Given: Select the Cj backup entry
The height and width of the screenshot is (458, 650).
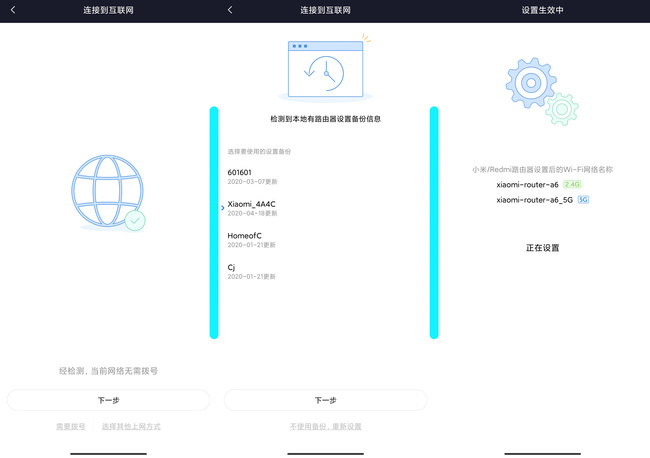Looking at the screenshot, I should (x=232, y=271).
